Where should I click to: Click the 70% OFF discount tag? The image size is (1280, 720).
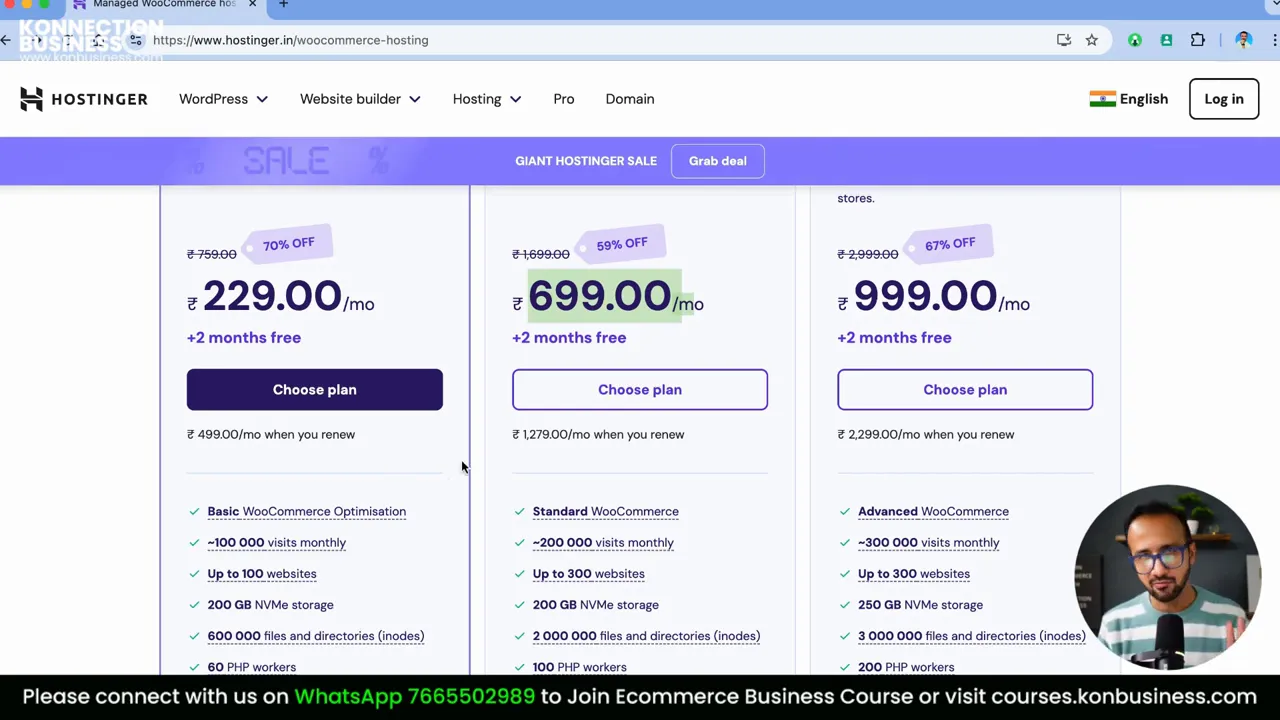[x=287, y=244]
